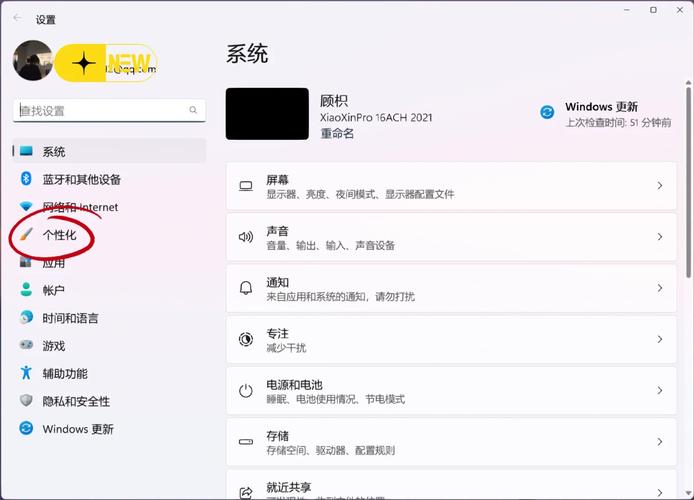Open 个性化 settings

[x=109, y=235]
